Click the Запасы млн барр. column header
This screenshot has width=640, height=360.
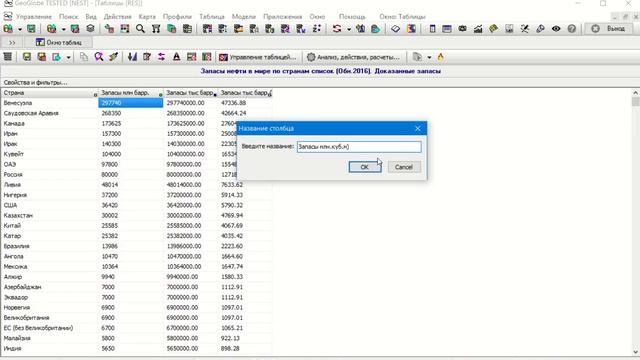point(131,93)
